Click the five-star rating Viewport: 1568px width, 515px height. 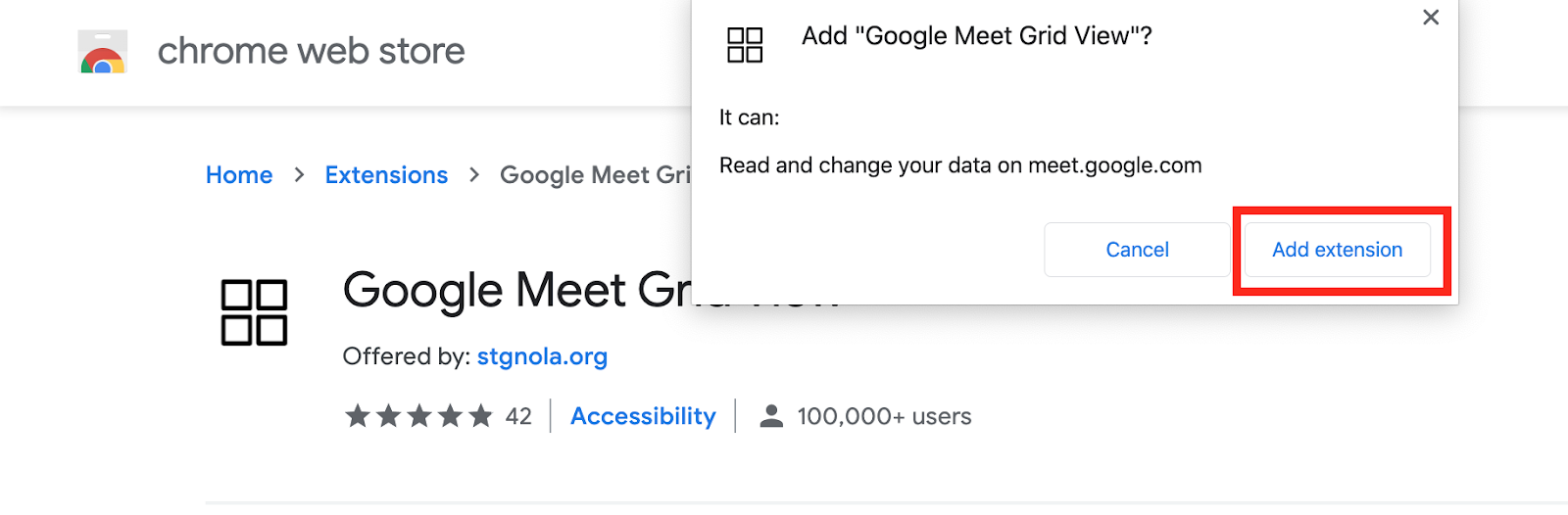(x=418, y=416)
